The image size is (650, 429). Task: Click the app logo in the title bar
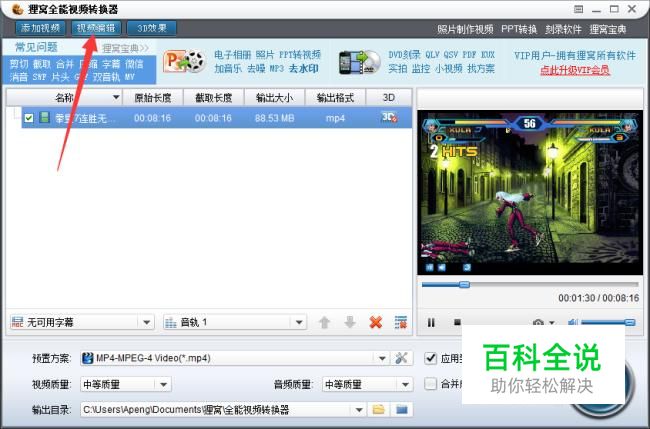(17, 9)
